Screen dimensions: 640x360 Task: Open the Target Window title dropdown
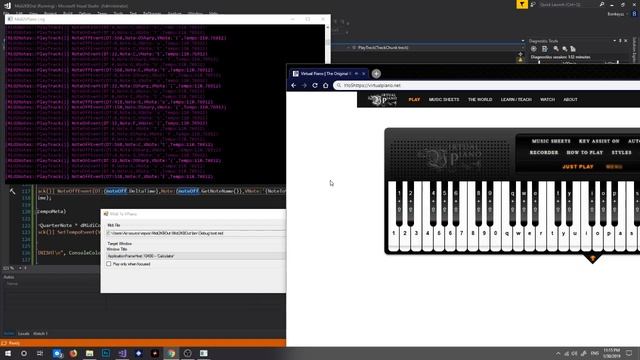196,256
